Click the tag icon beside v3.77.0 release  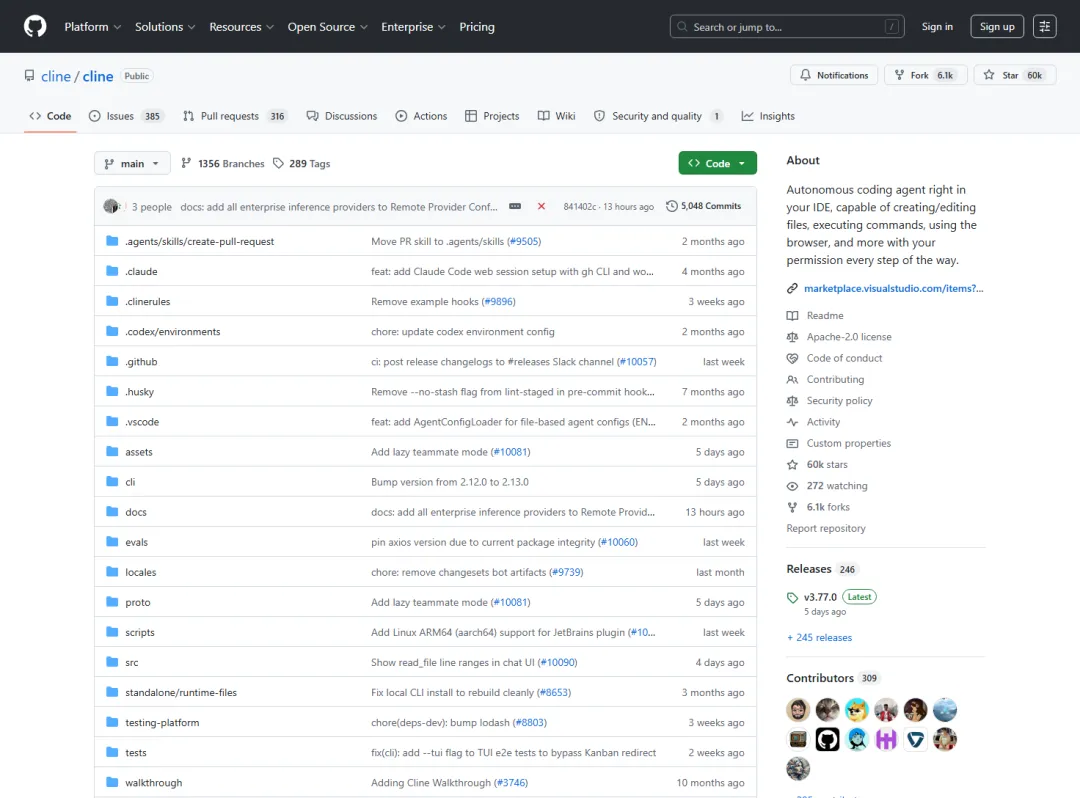[792, 598]
